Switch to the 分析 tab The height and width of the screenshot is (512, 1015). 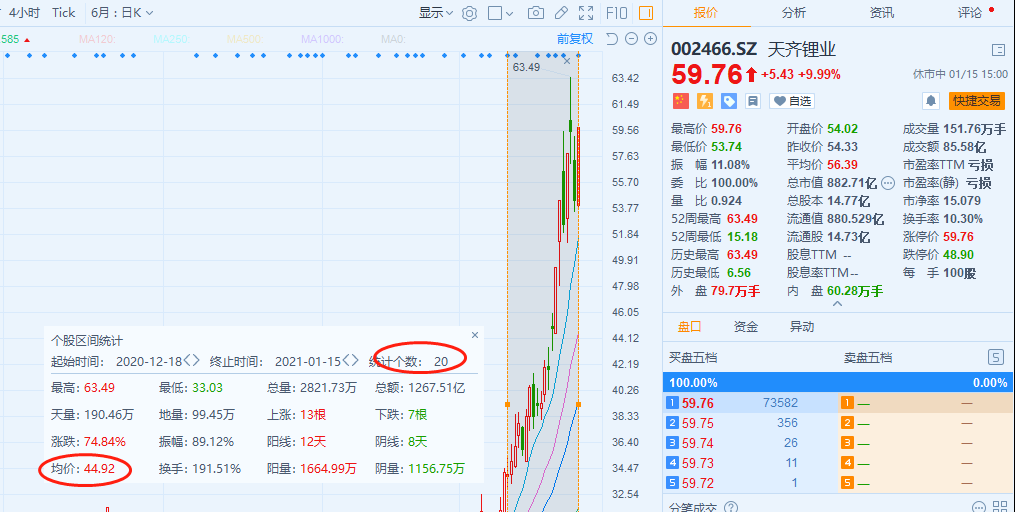[794, 13]
